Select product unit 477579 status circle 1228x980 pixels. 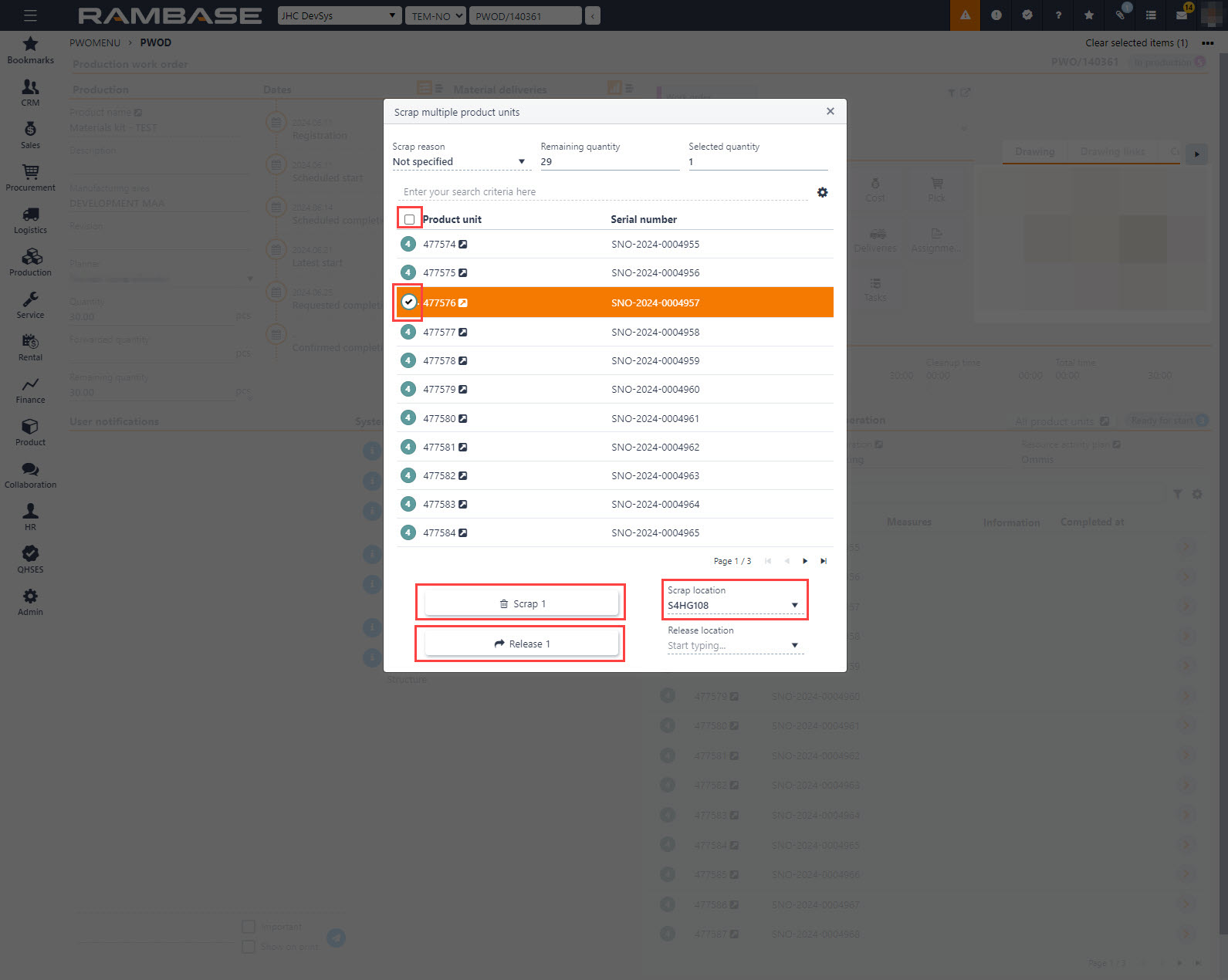(408, 389)
